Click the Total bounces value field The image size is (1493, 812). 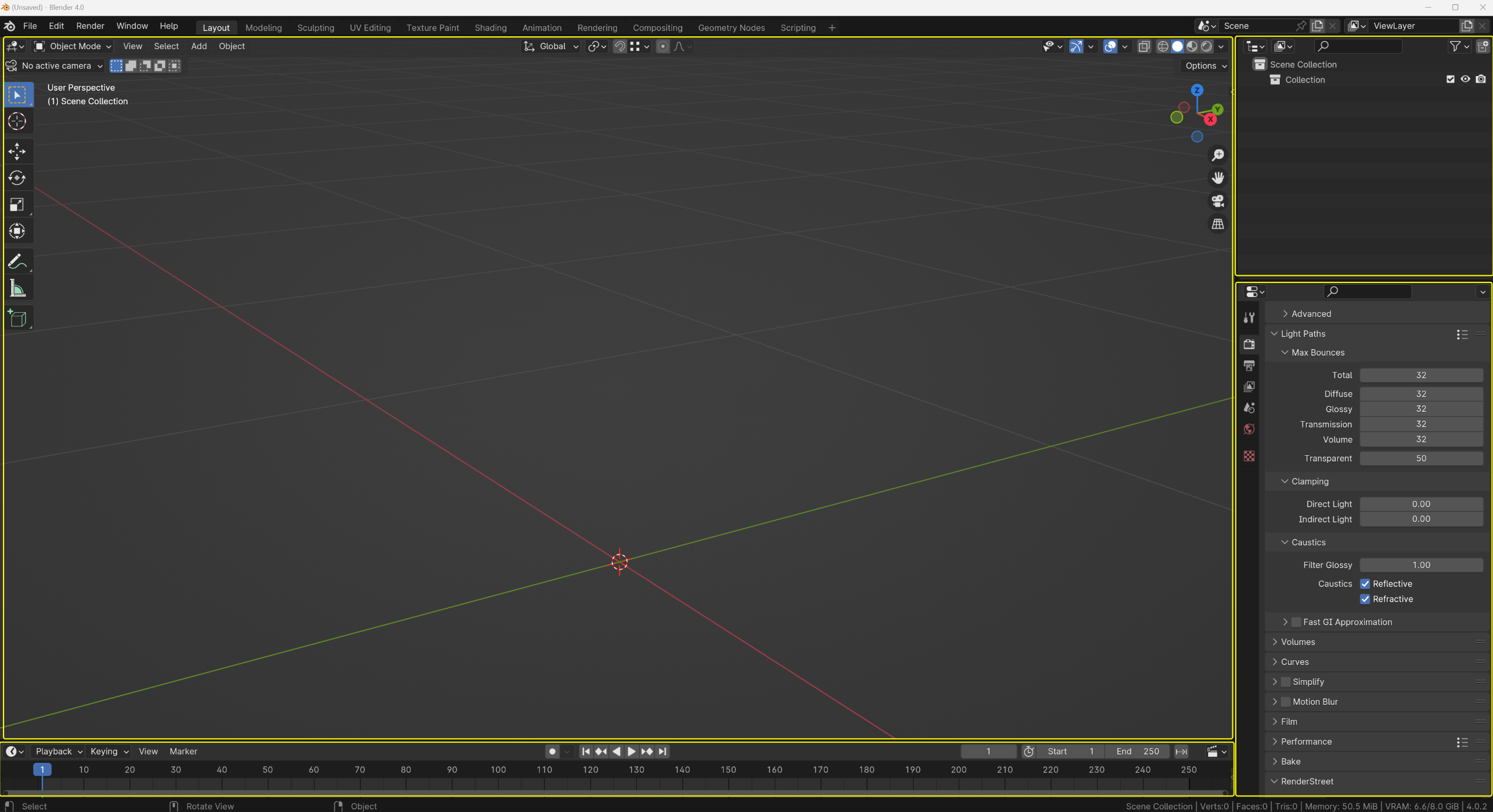coord(1421,376)
